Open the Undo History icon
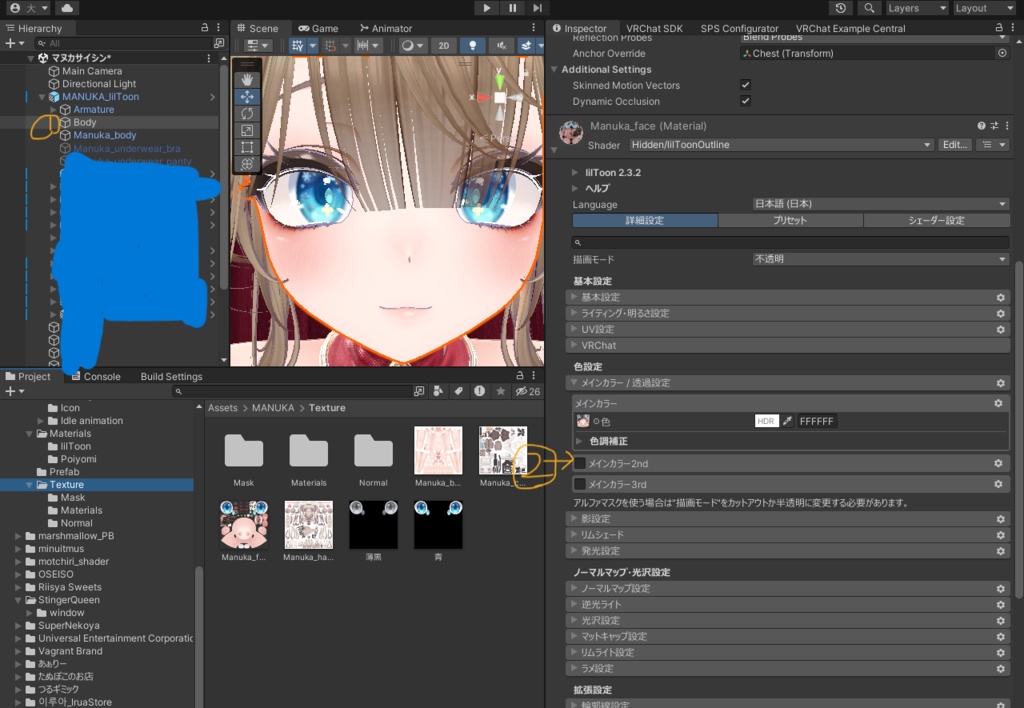 pyautogui.click(x=840, y=8)
